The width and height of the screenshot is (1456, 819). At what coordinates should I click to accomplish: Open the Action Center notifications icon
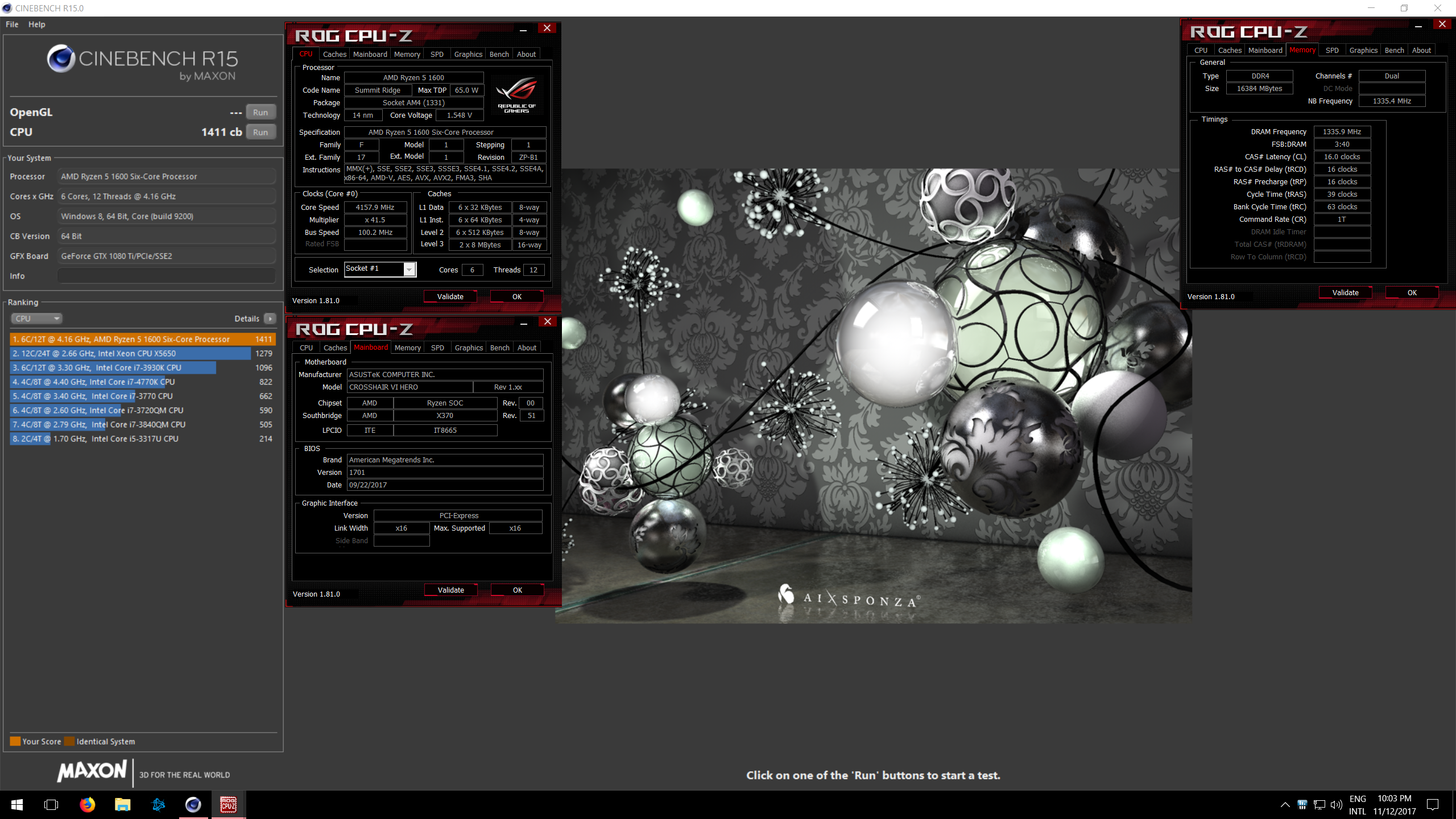coord(1433,804)
